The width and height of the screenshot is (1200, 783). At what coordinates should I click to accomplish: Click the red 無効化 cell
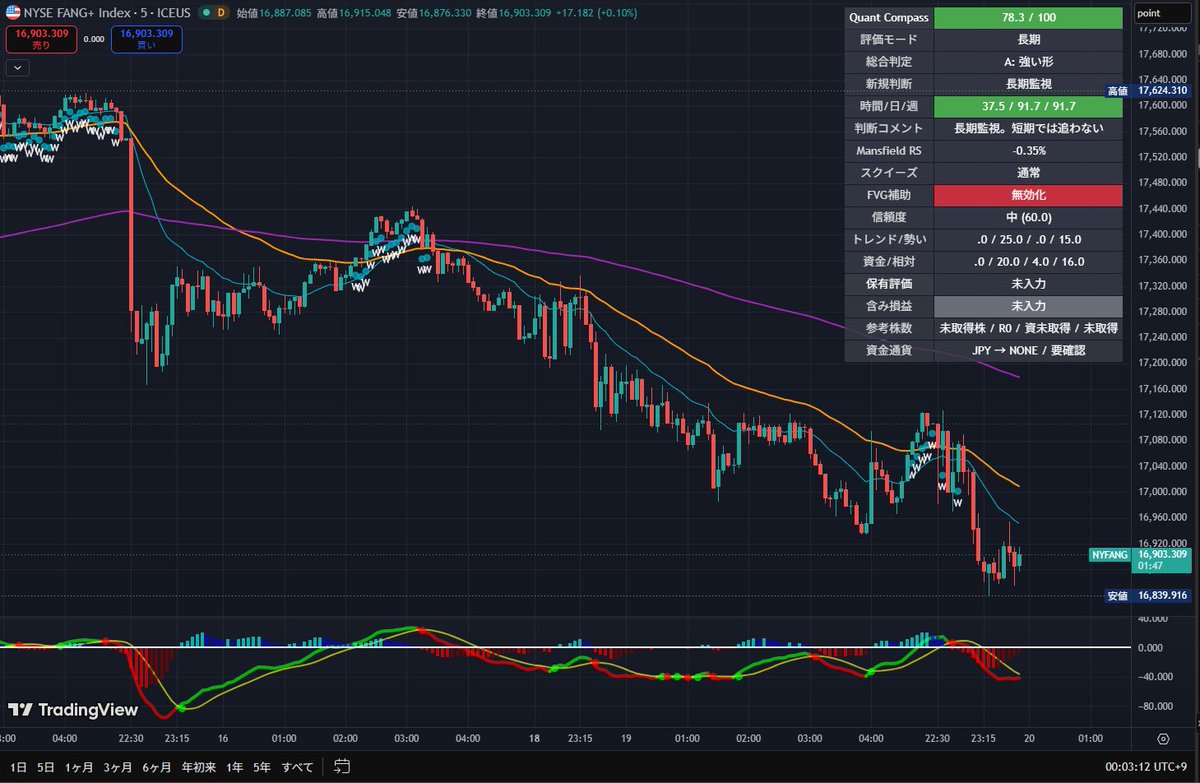[1028, 195]
